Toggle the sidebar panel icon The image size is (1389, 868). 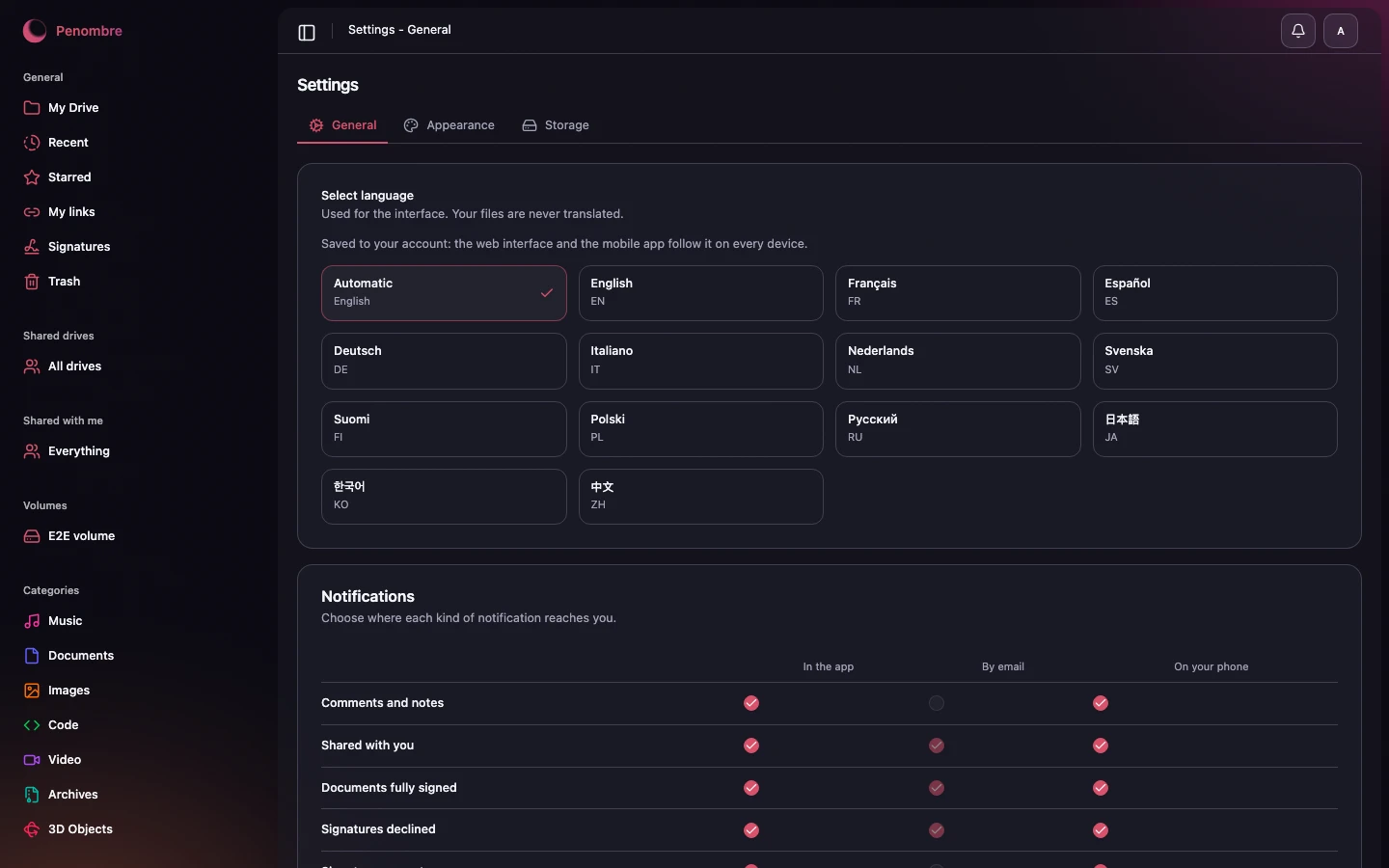(307, 33)
